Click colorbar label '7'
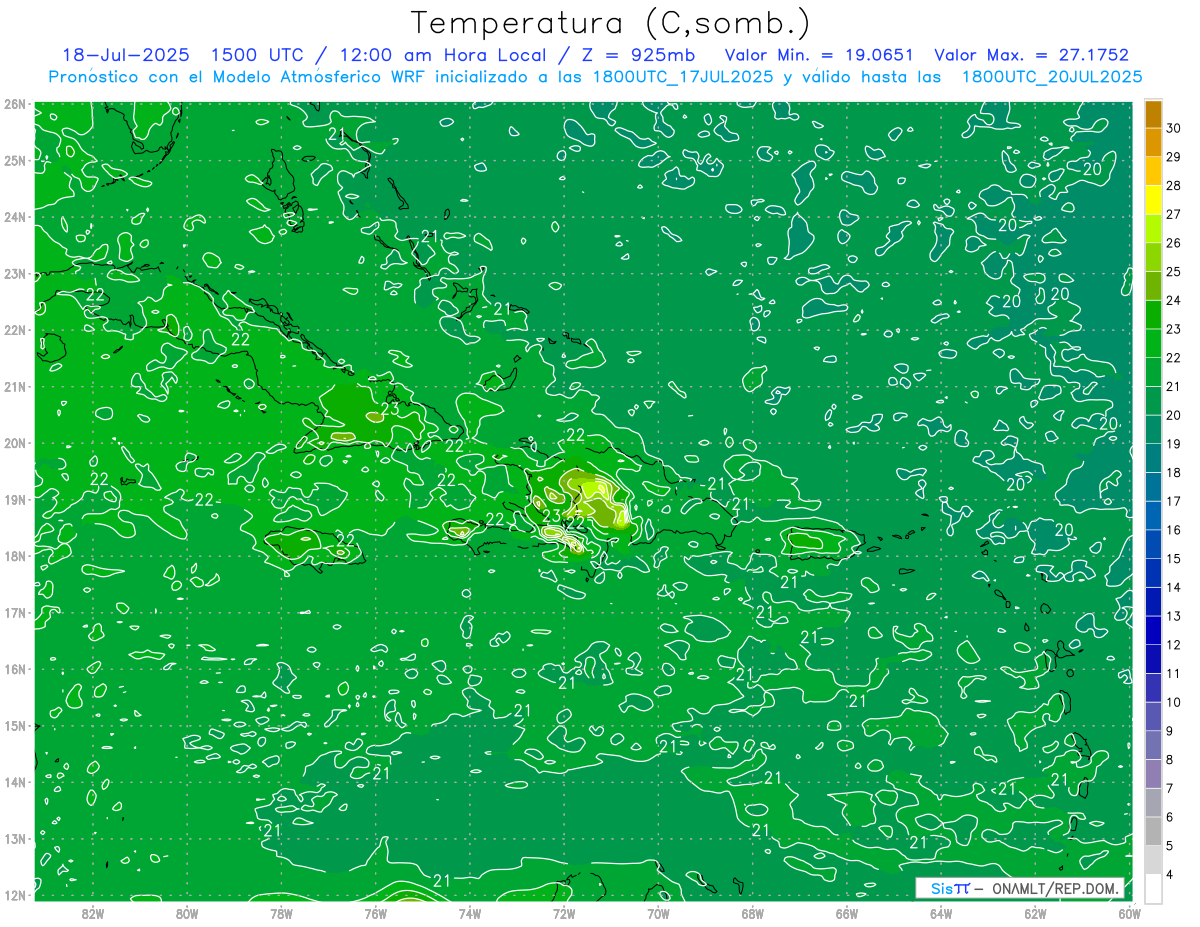Viewport: 1200px width, 927px height. point(1171,788)
